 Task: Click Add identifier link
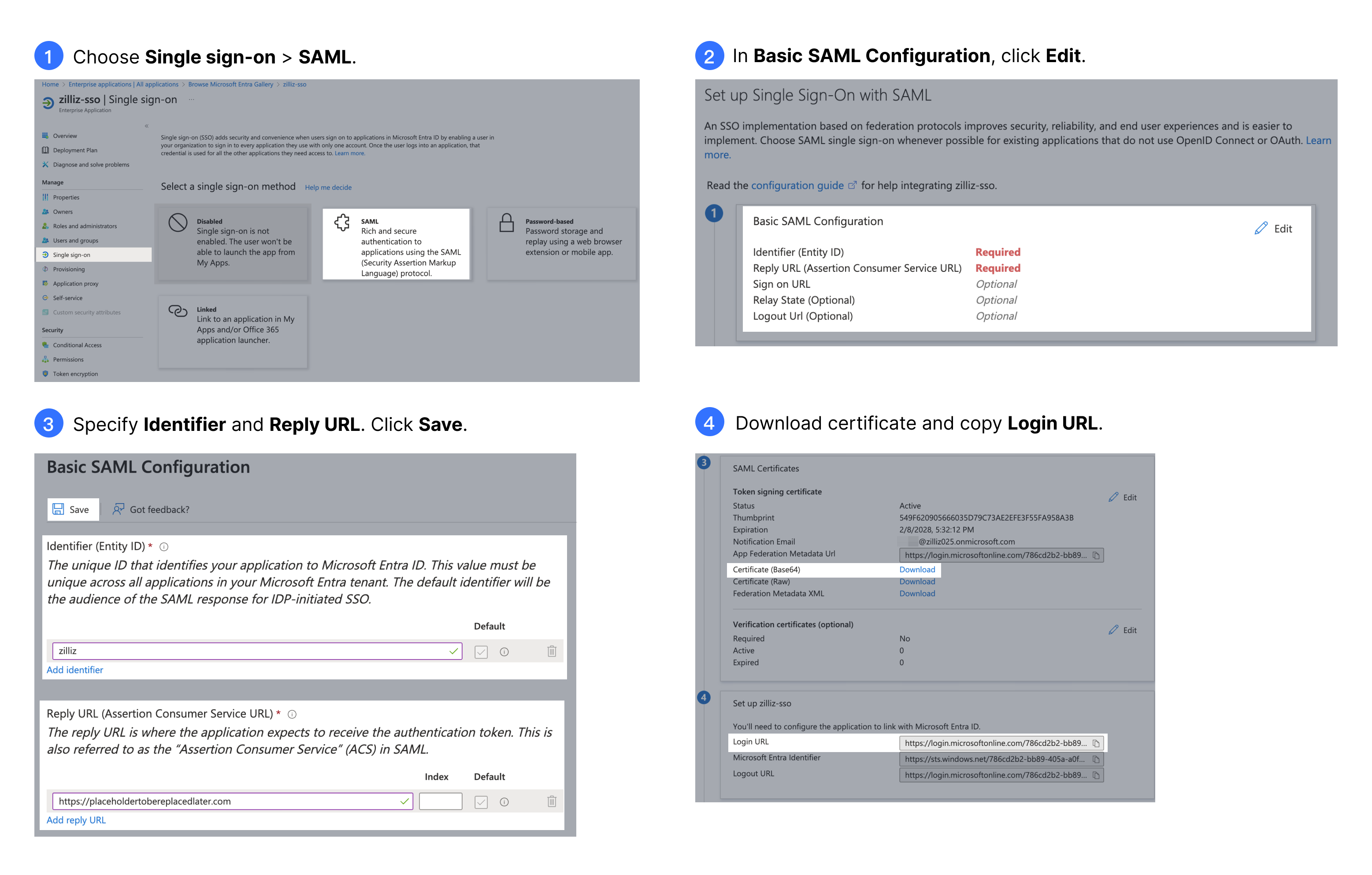pos(74,670)
